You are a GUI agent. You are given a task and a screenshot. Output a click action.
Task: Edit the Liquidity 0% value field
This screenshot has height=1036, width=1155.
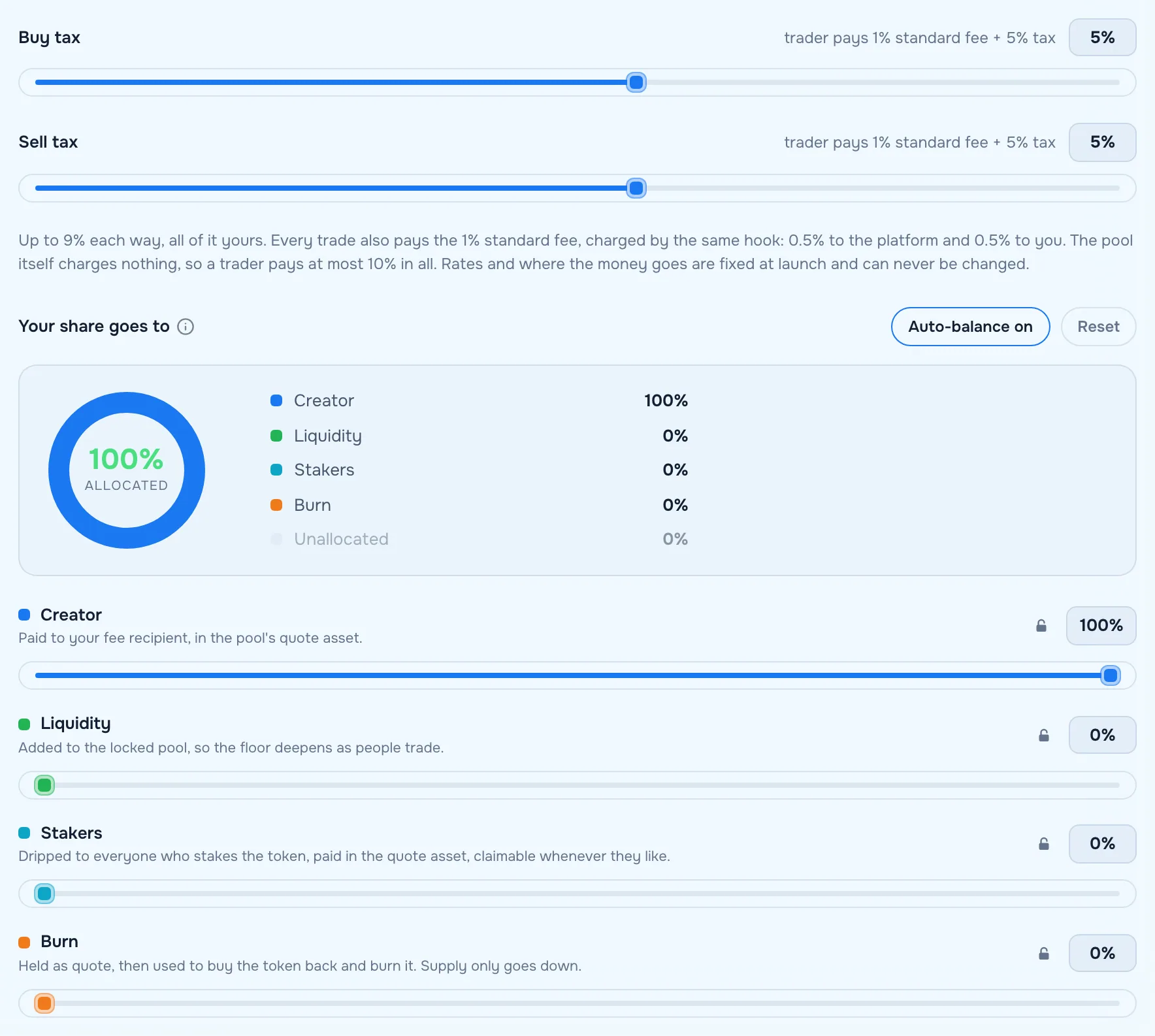point(1102,736)
